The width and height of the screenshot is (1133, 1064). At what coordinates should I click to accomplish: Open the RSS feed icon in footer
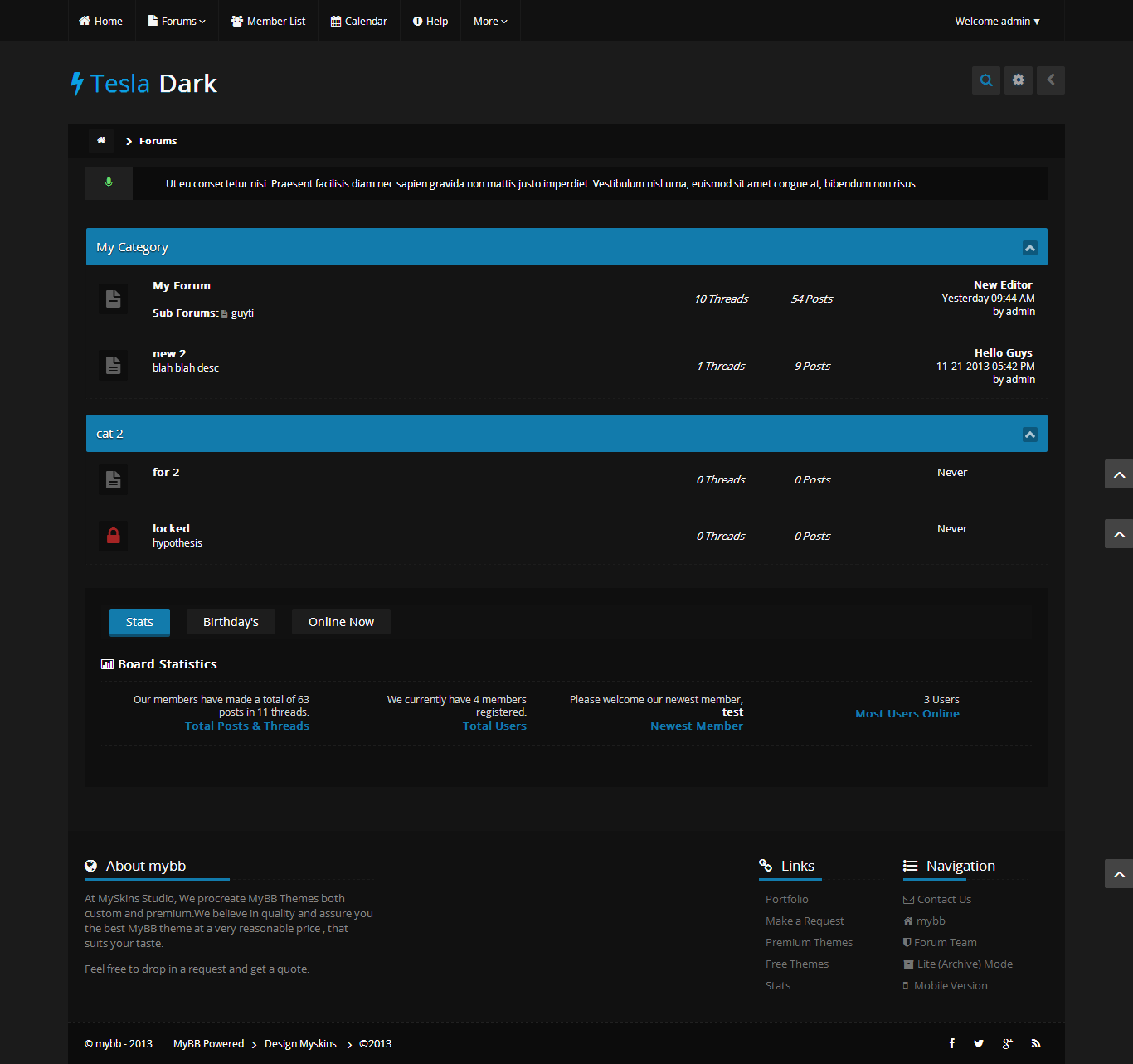pos(1036,1043)
